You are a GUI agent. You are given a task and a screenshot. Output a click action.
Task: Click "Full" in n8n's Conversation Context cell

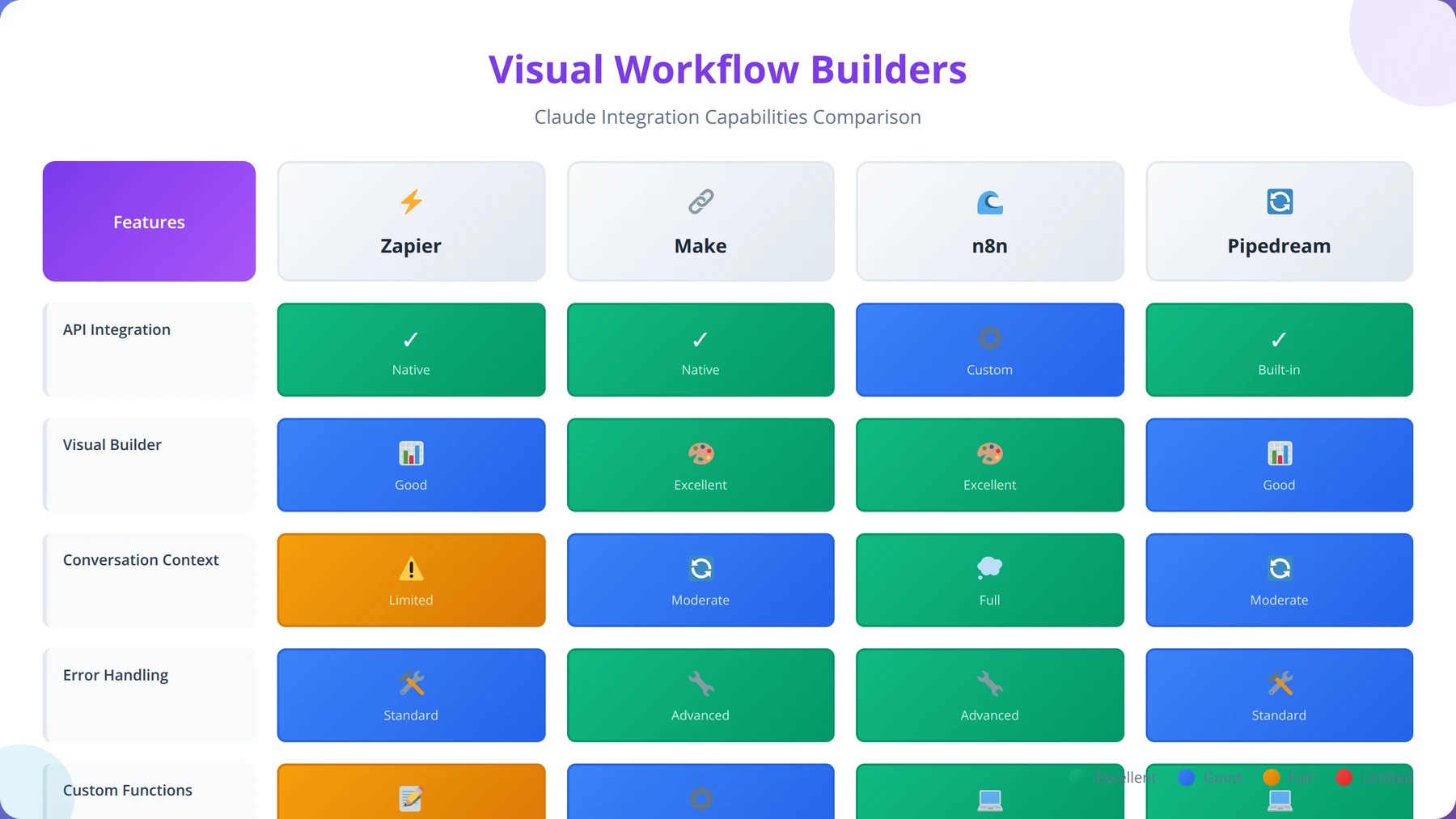989,600
